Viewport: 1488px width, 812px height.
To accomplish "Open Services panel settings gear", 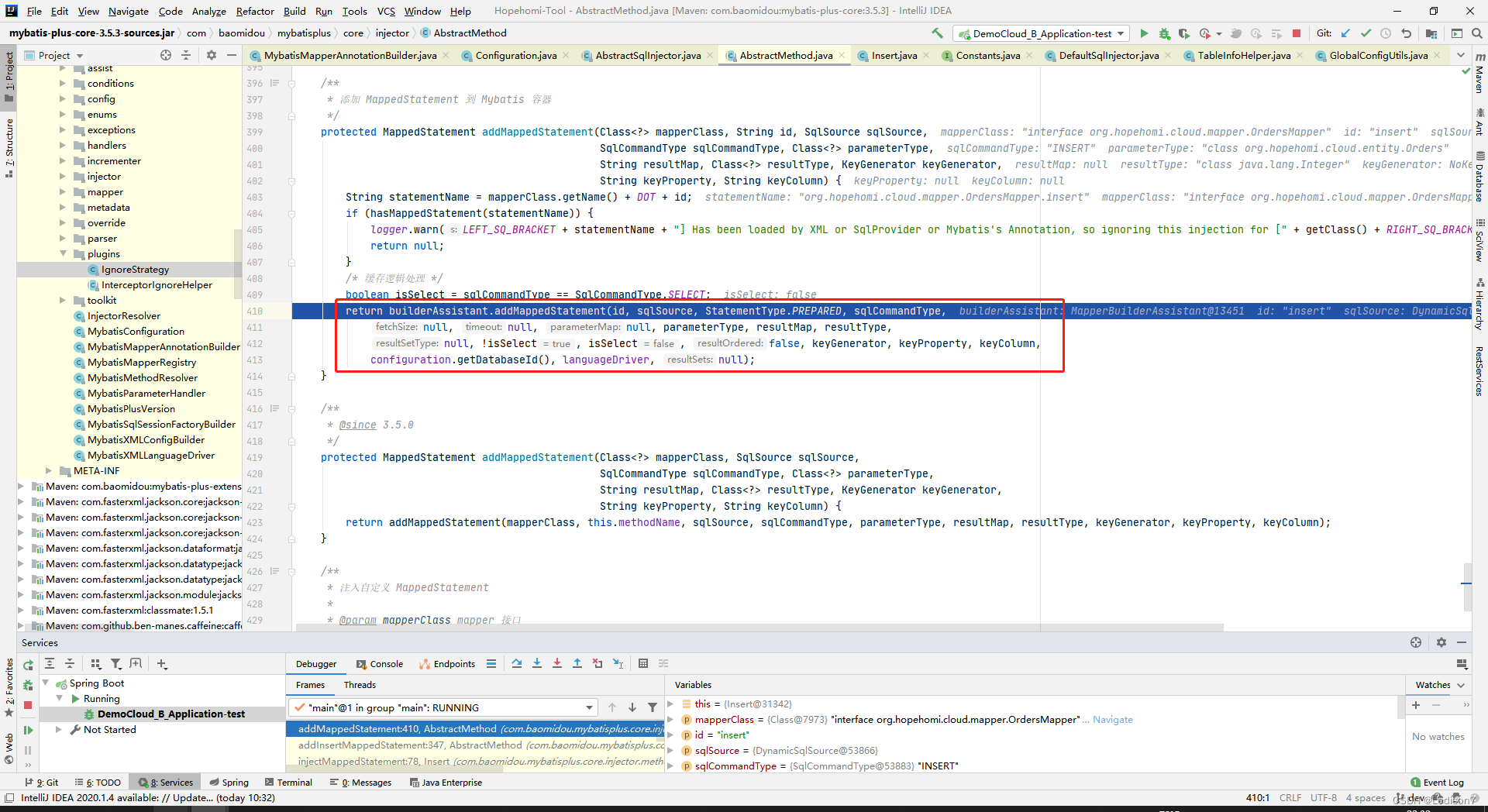I will point(1441,642).
